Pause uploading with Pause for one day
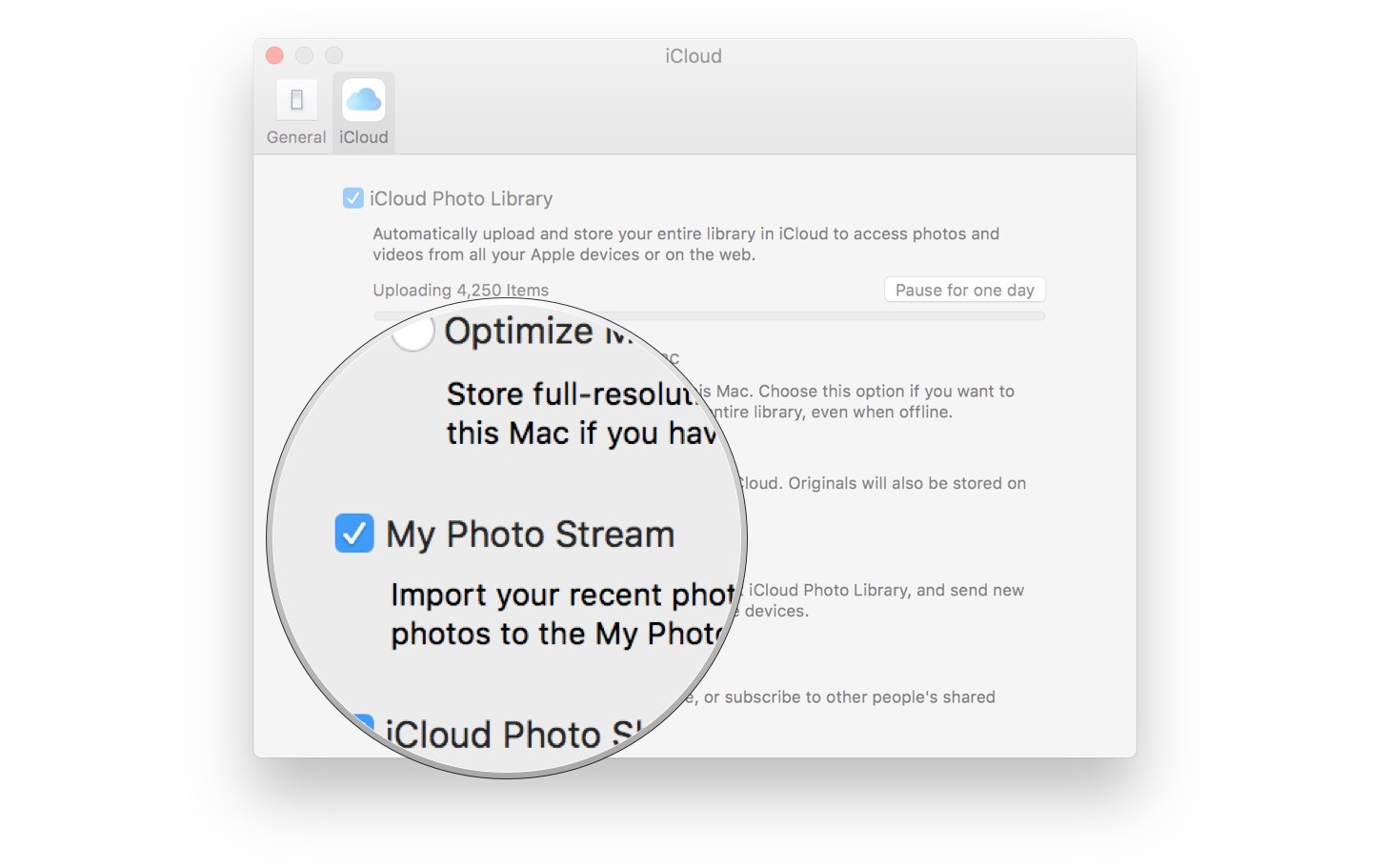 (964, 290)
